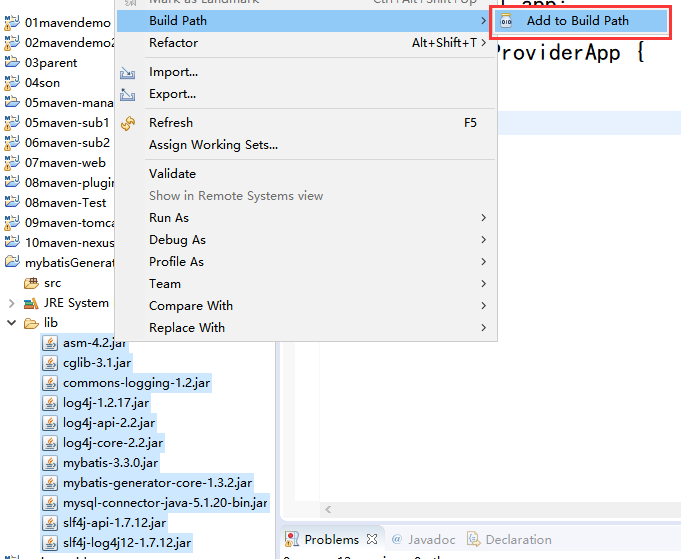
Task: Select 07maven-web project
Action: [x=65, y=162]
